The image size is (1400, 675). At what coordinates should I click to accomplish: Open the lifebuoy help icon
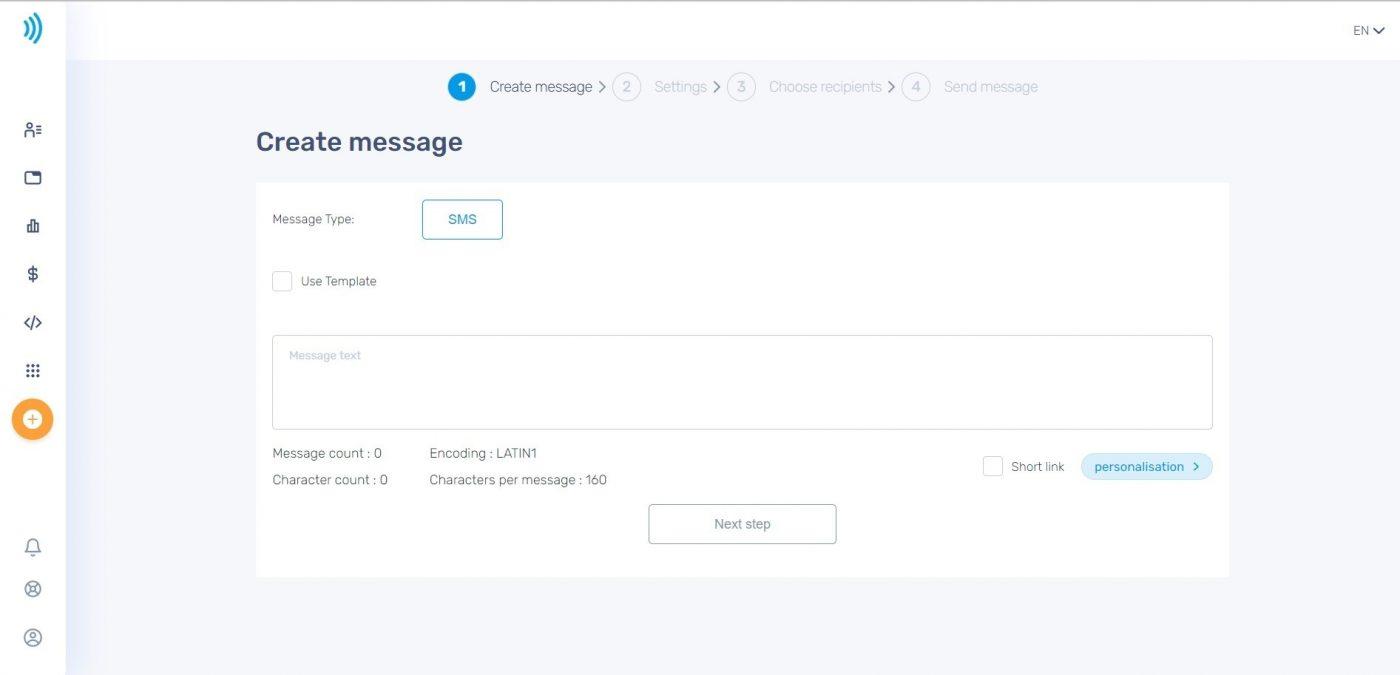33,589
